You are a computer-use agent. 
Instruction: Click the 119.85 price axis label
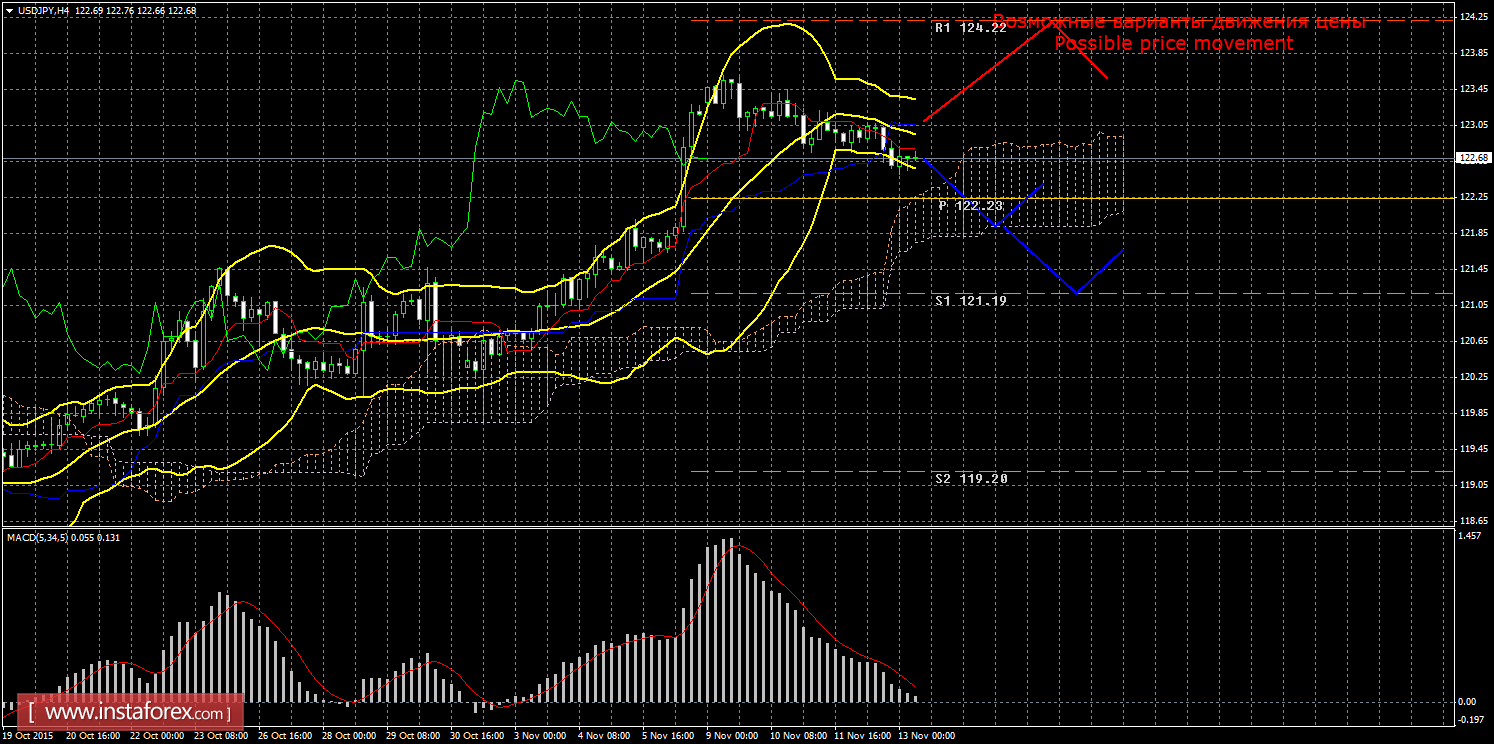tap(1475, 413)
